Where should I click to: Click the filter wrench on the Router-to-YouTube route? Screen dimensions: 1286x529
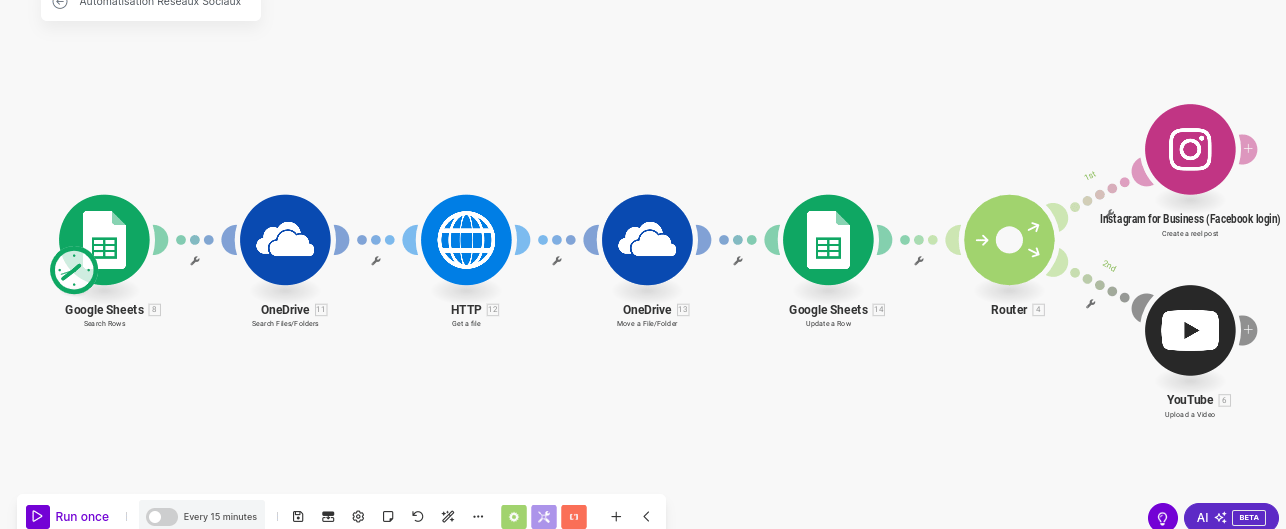tap(1090, 304)
